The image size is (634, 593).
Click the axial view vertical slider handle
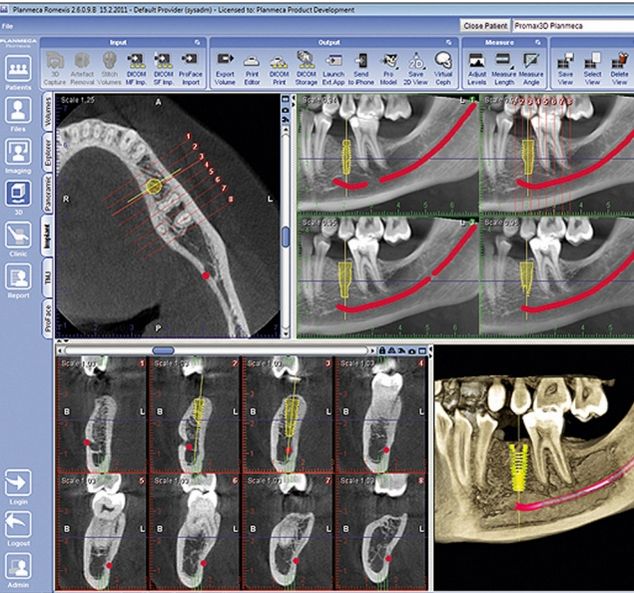(285, 235)
